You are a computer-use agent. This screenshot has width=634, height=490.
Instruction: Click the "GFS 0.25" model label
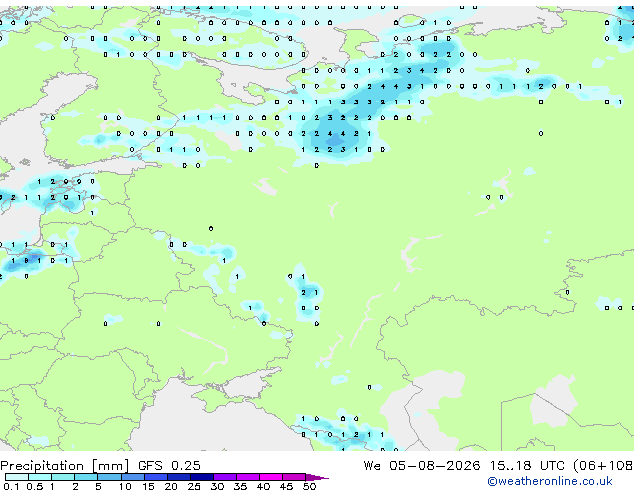tap(169, 465)
